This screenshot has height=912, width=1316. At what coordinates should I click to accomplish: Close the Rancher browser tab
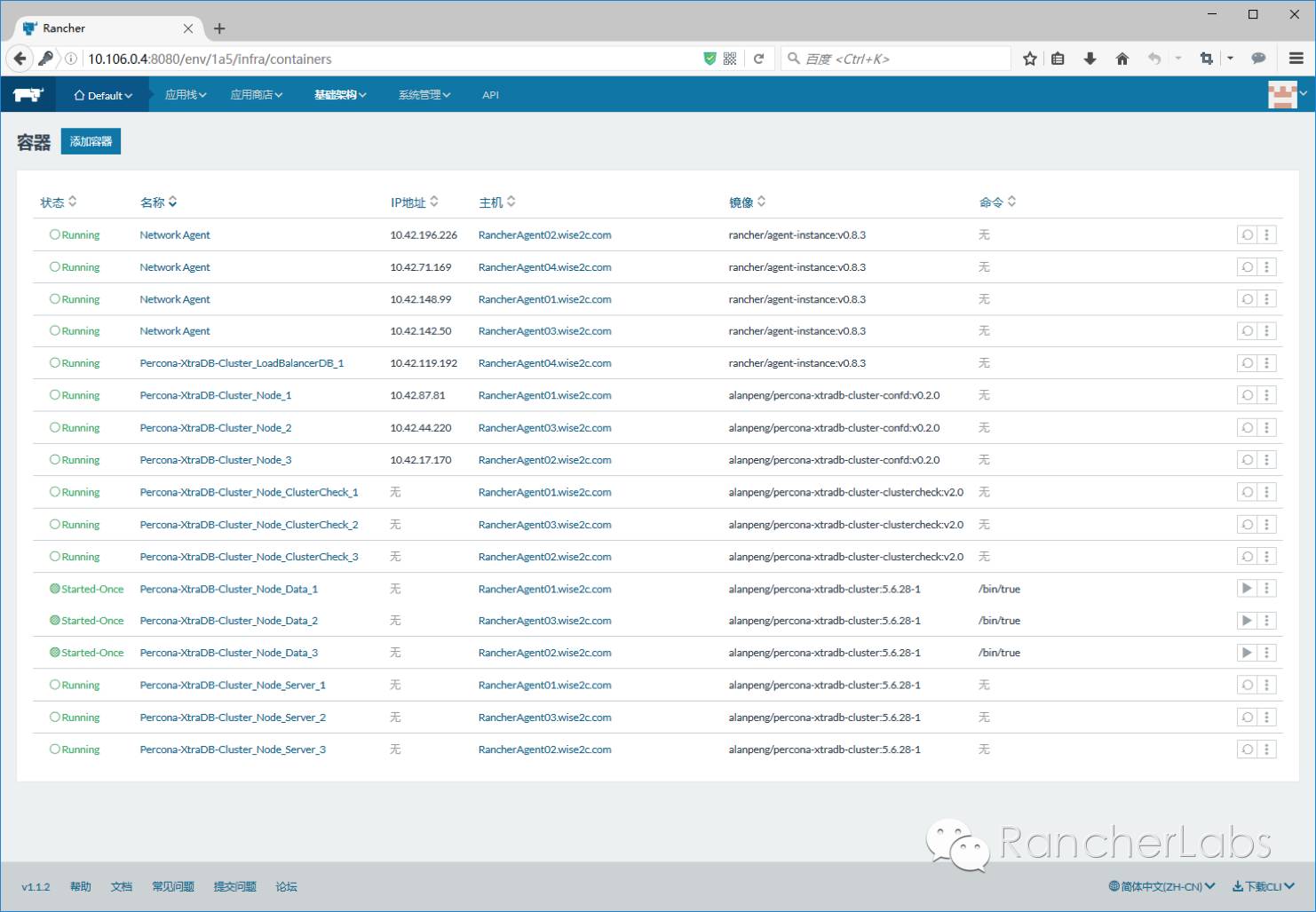tap(188, 28)
